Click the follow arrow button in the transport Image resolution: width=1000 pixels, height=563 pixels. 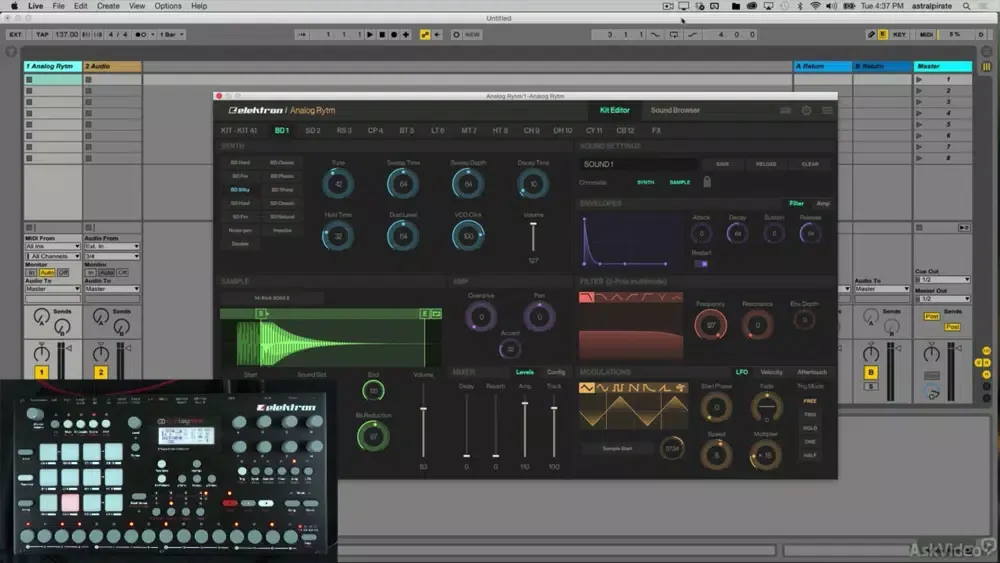tap(302, 34)
